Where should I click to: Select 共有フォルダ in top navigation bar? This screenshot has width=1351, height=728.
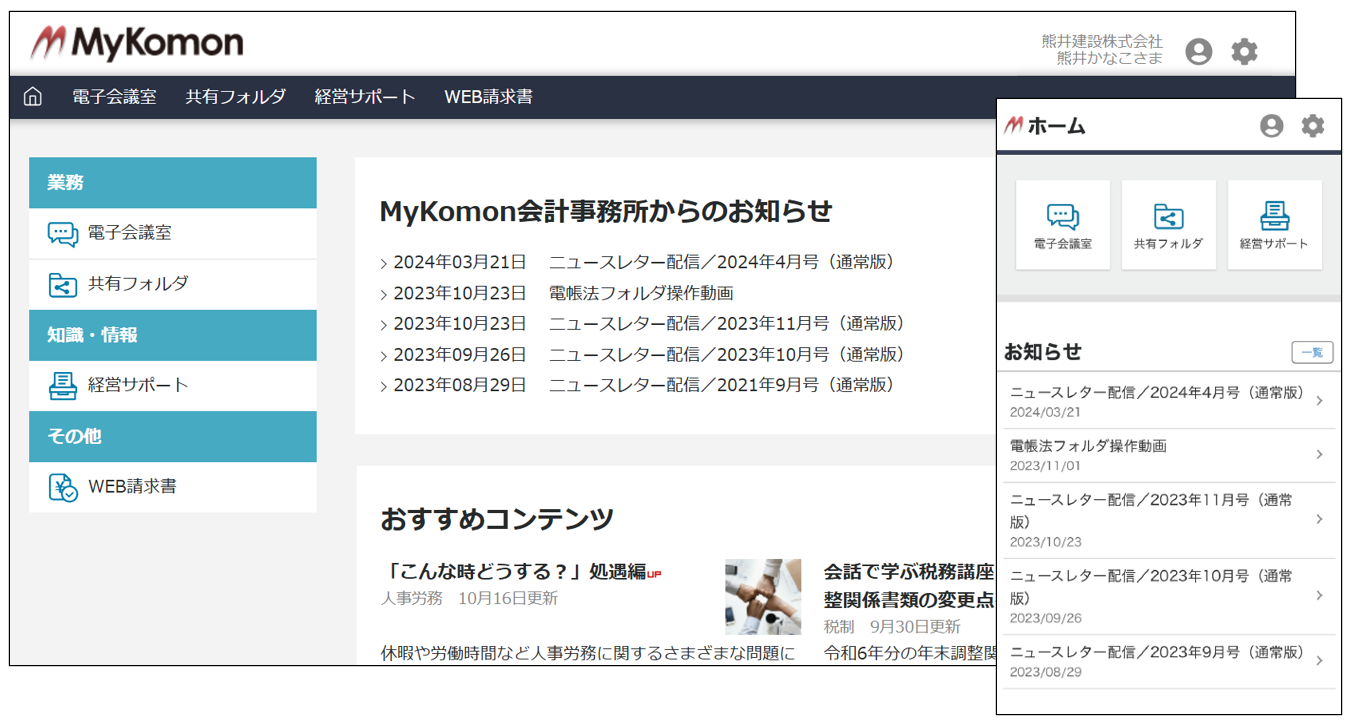tap(235, 97)
